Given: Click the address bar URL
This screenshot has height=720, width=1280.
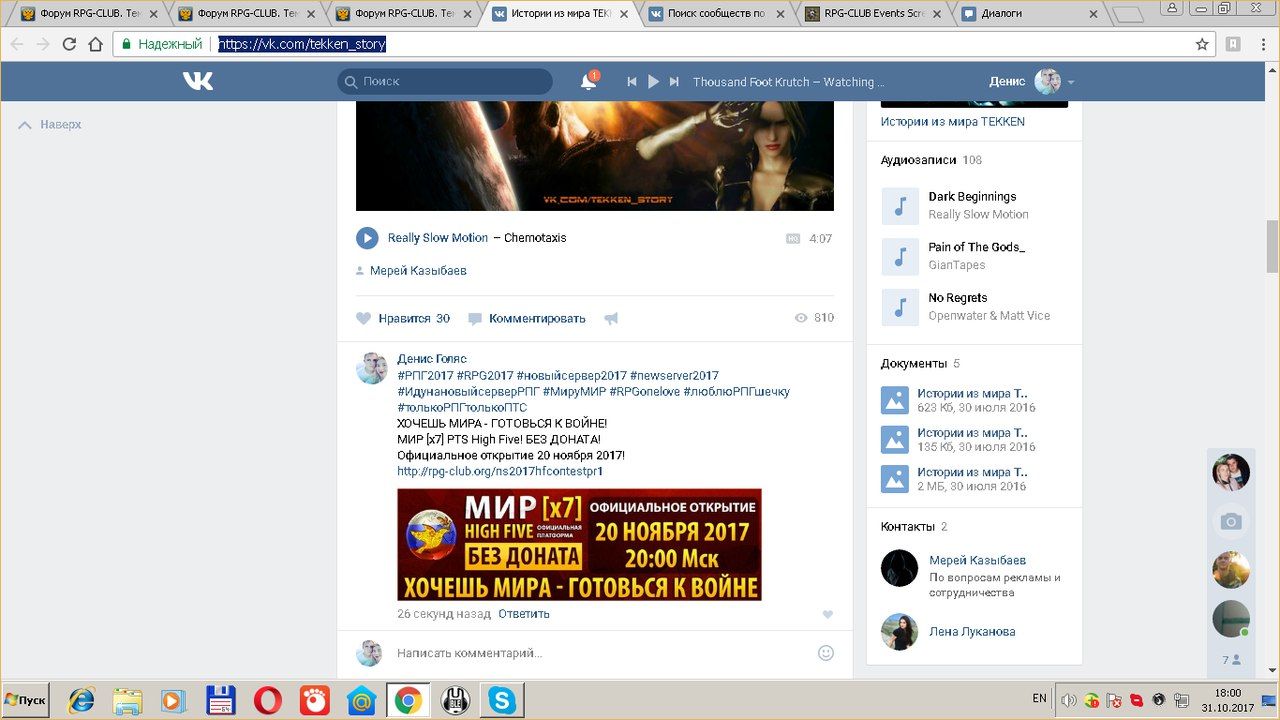Looking at the screenshot, I should coord(302,44).
